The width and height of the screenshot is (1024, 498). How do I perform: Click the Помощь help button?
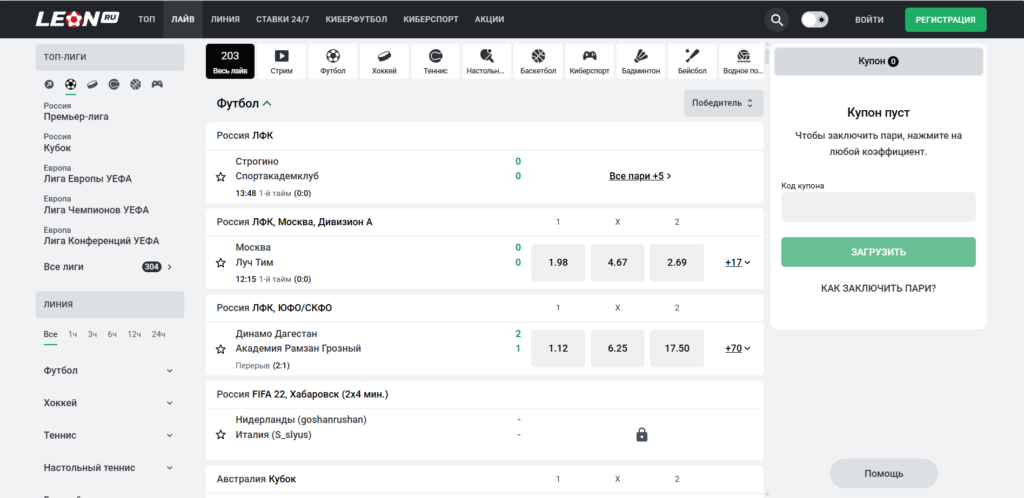[x=884, y=474]
